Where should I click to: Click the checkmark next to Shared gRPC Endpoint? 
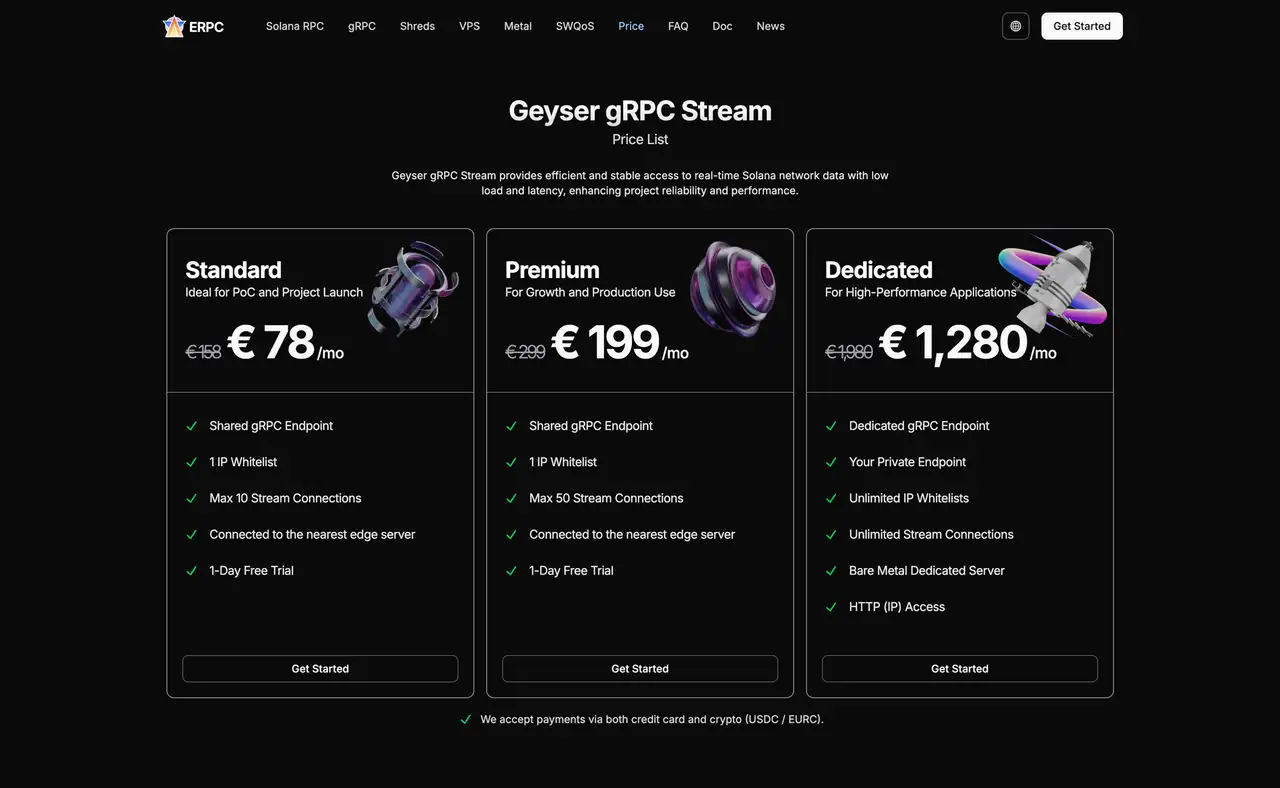[x=191, y=426]
